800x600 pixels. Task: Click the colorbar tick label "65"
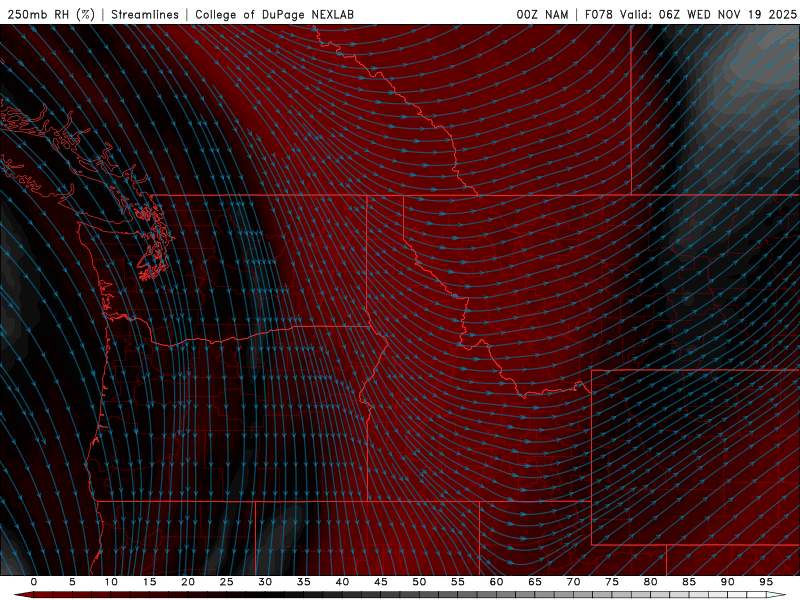click(535, 582)
